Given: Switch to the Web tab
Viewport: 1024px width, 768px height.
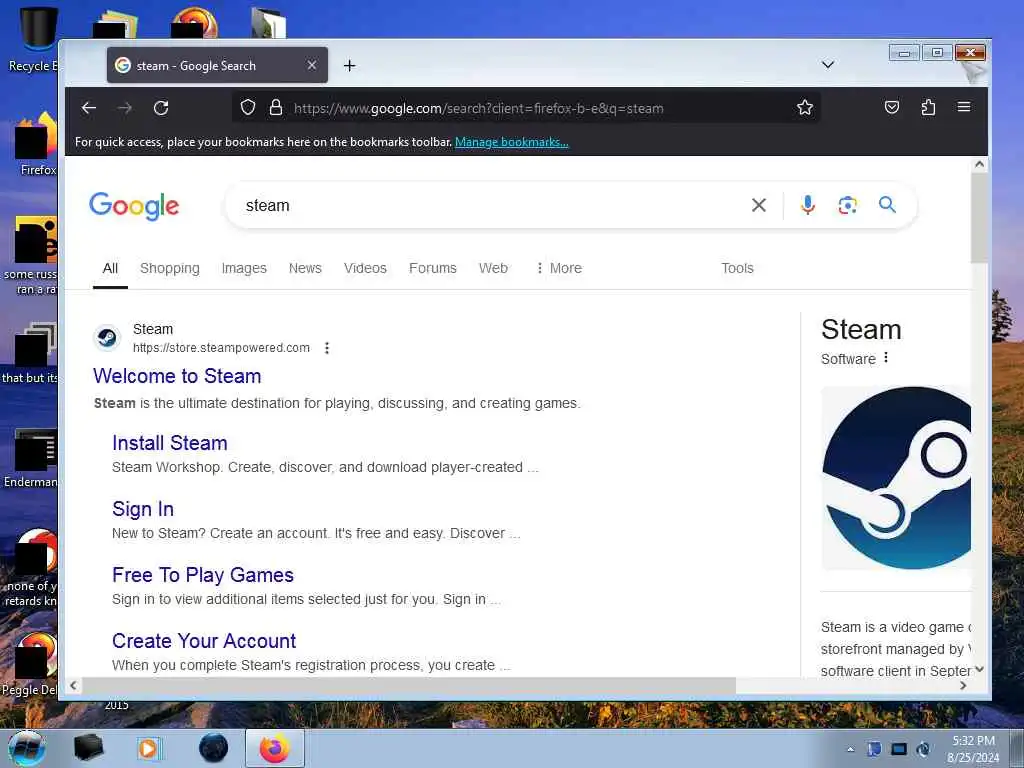Looking at the screenshot, I should [493, 268].
